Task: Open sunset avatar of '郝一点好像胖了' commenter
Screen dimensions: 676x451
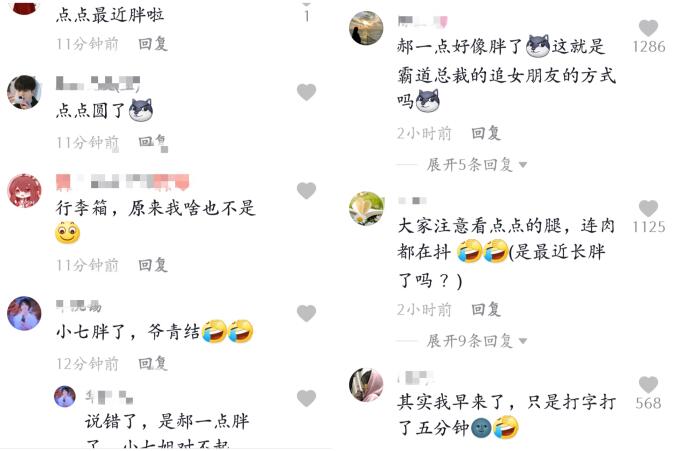Action: 366,28
